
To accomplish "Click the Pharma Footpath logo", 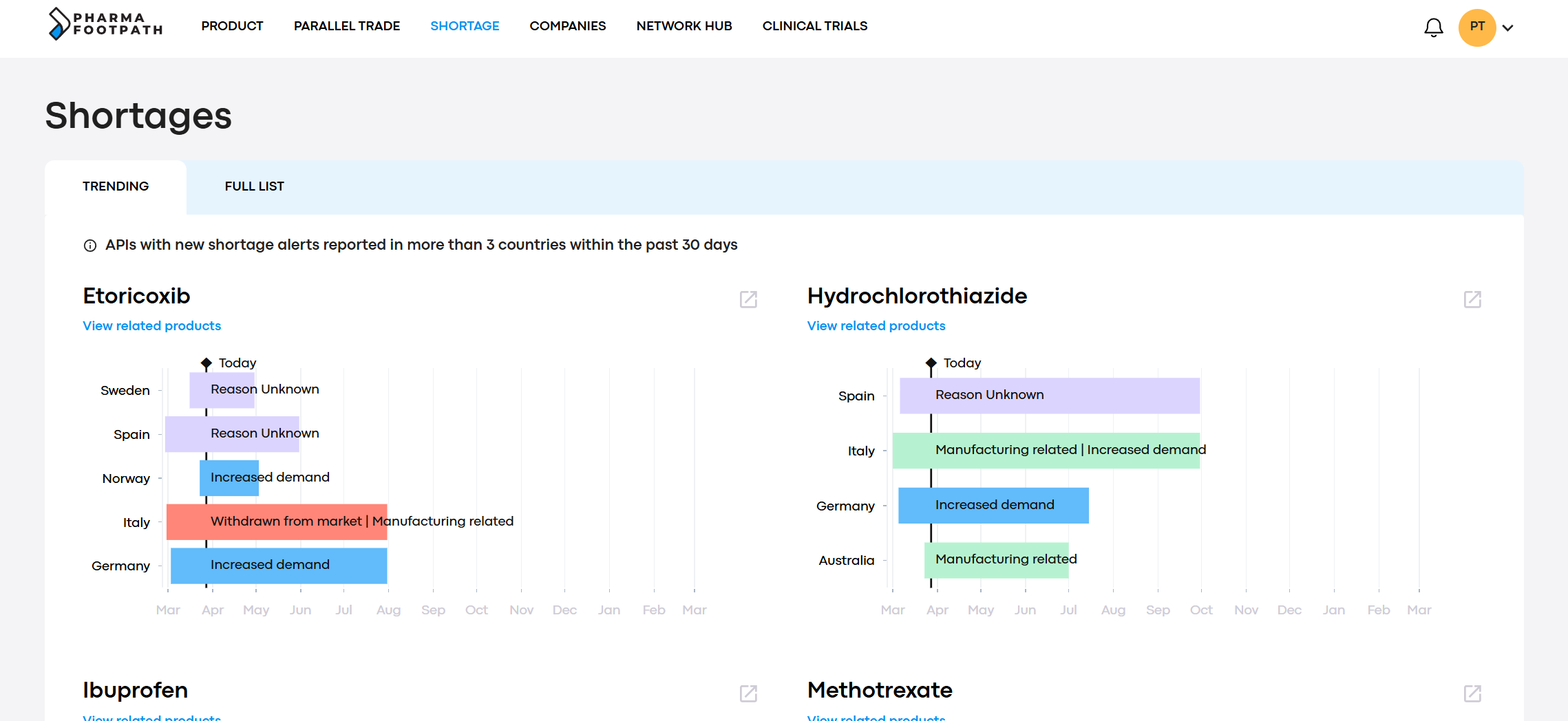I will pos(105,24).
